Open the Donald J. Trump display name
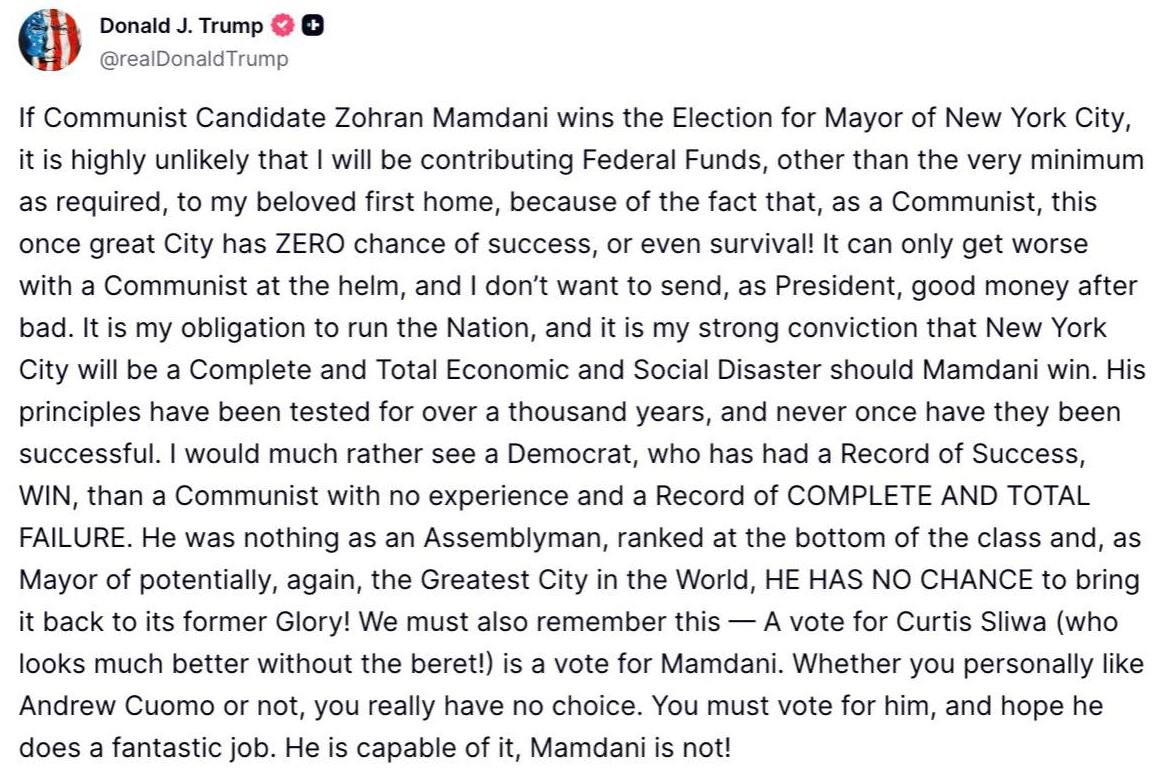 [x=180, y=27]
